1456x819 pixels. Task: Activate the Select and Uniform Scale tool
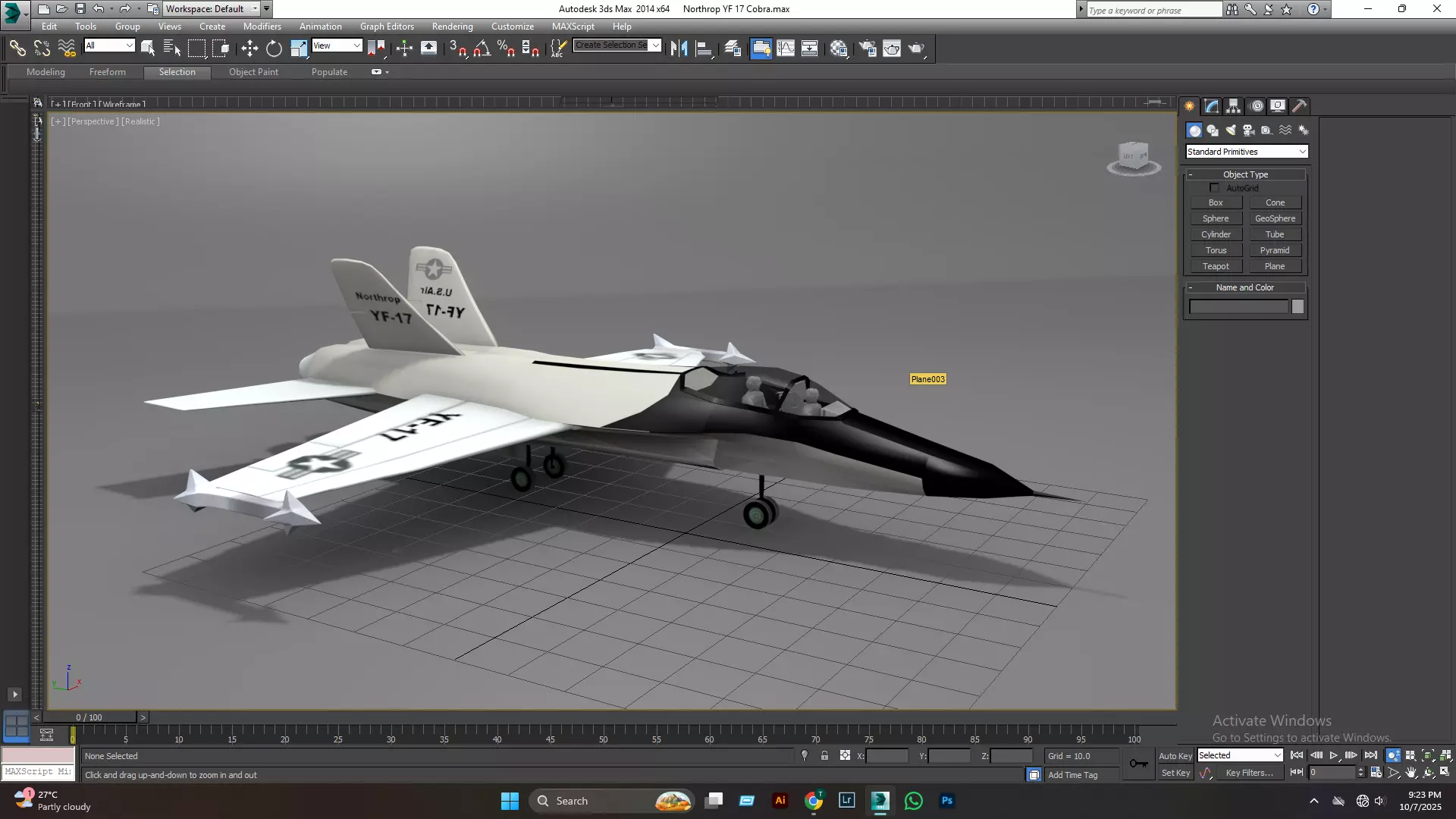click(x=299, y=49)
